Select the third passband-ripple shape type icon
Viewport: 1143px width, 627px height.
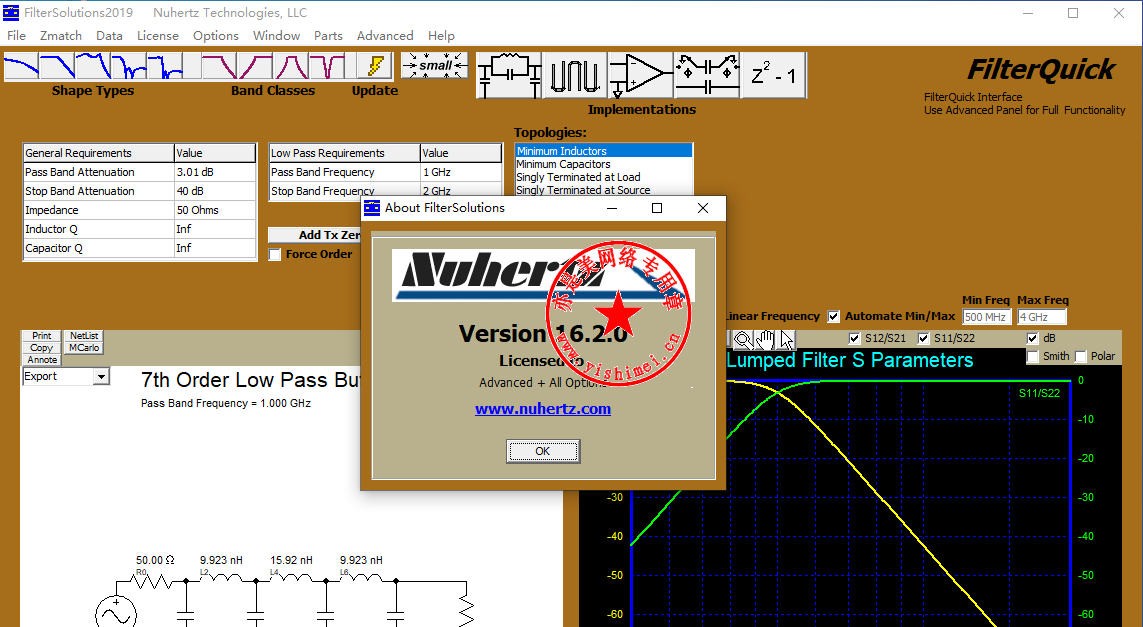pos(93,66)
